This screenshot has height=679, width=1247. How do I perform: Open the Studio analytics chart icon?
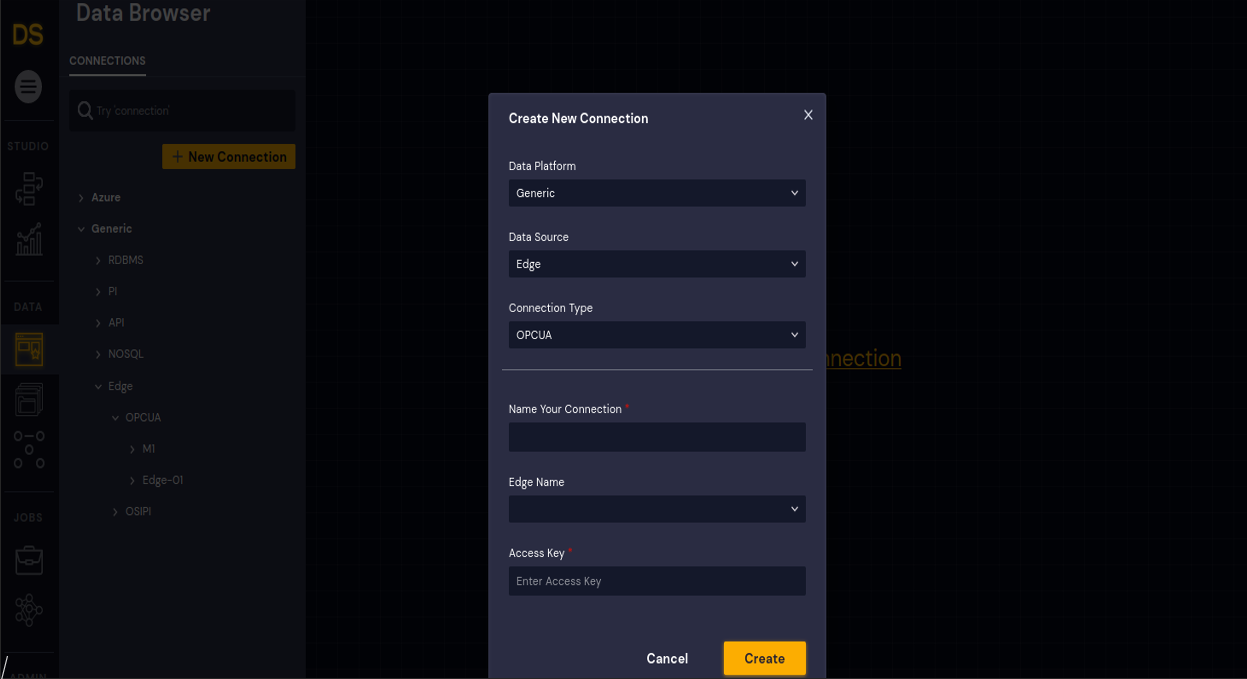click(x=29, y=239)
